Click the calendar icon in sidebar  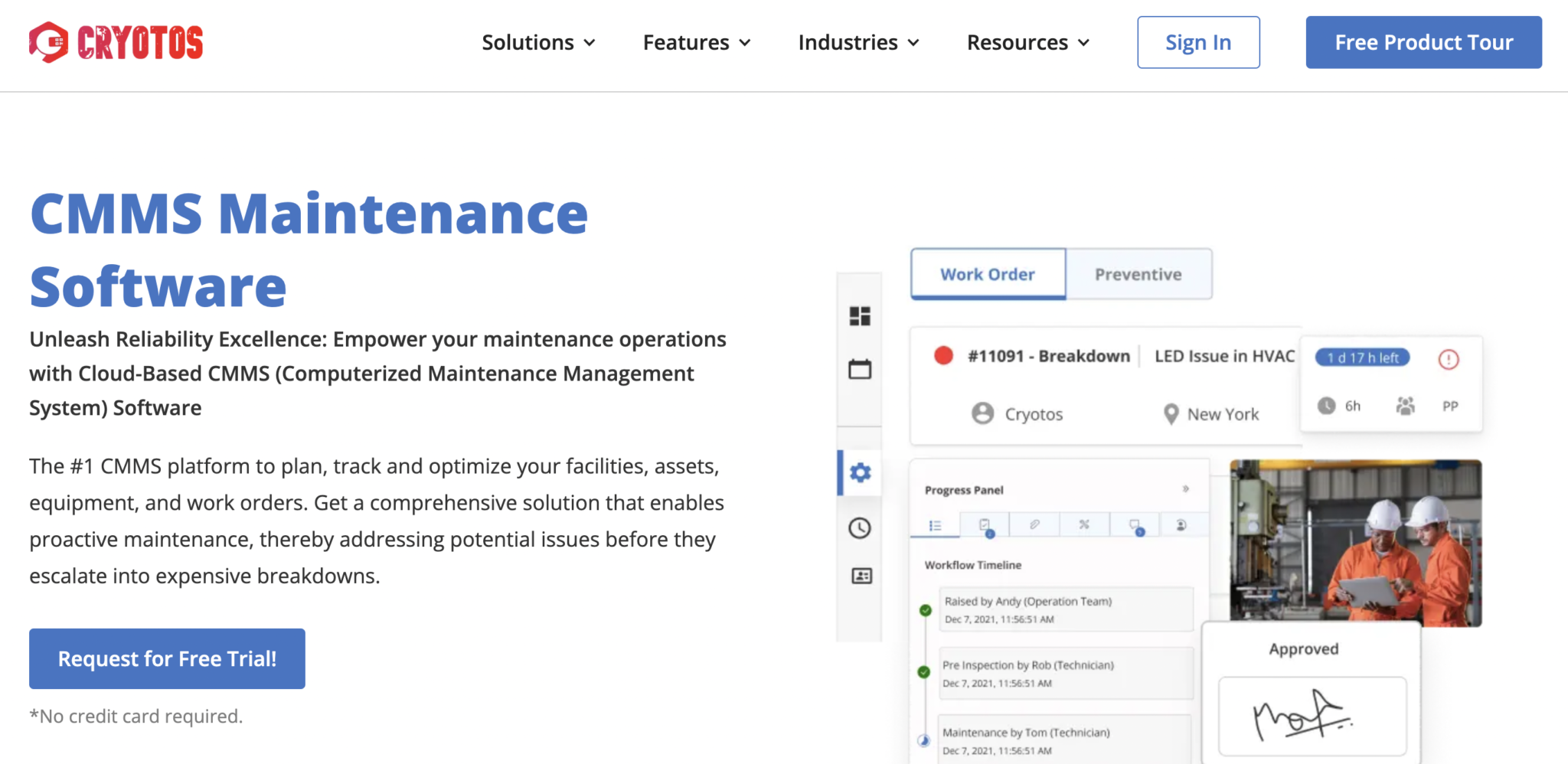pyautogui.click(x=860, y=369)
